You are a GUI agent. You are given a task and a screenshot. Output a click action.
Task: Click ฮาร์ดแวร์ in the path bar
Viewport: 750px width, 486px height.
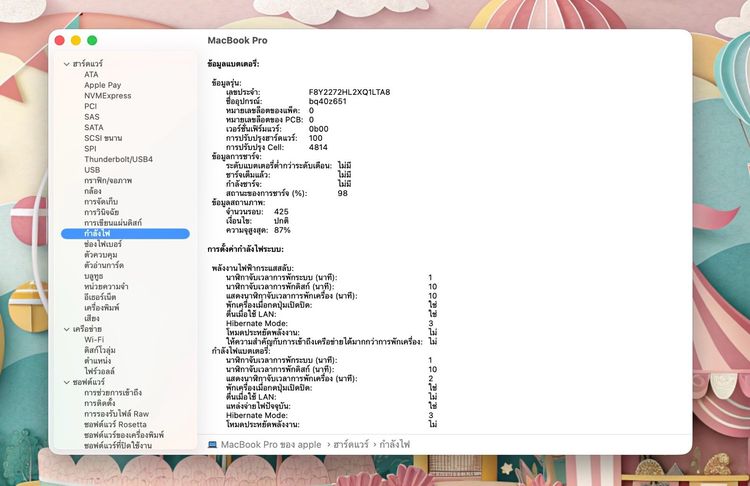pos(351,444)
